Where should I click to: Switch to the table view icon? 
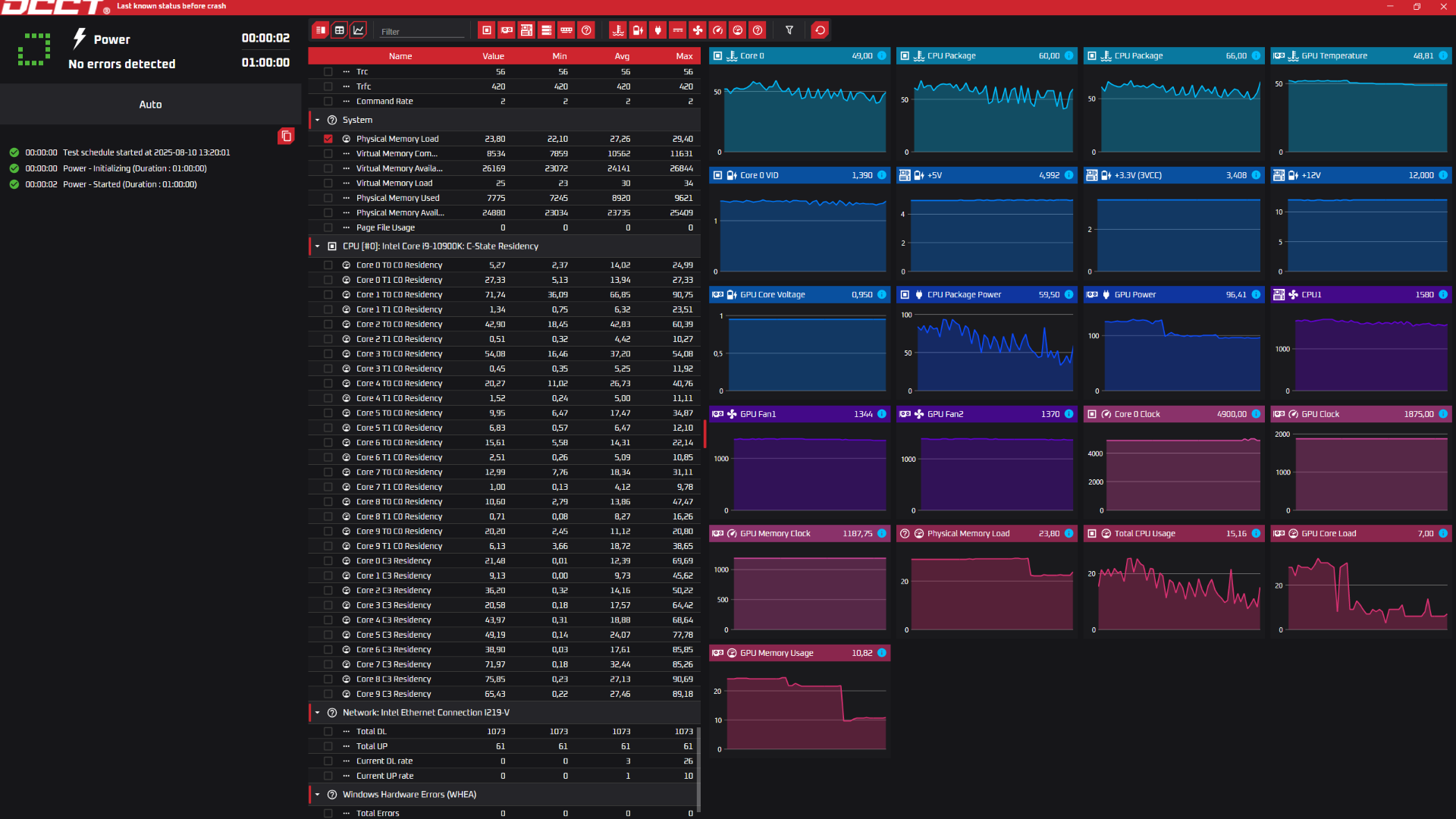point(340,30)
